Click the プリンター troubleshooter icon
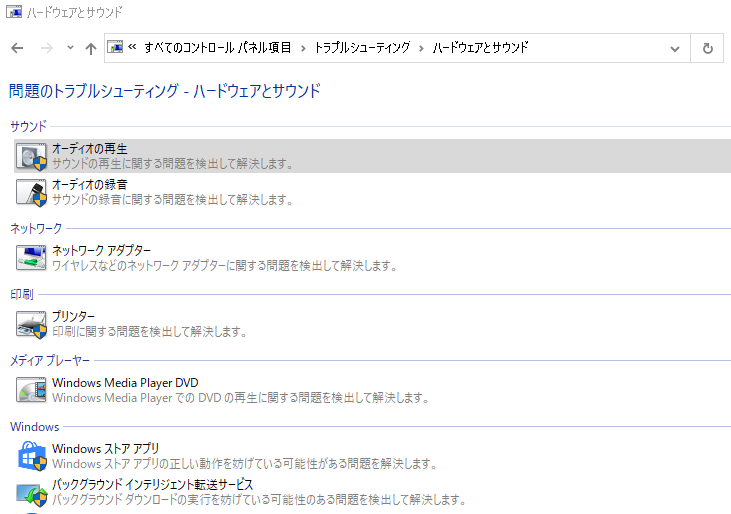Viewport: 731px width, 514px height. pyautogui.click(x=32, y=323)
